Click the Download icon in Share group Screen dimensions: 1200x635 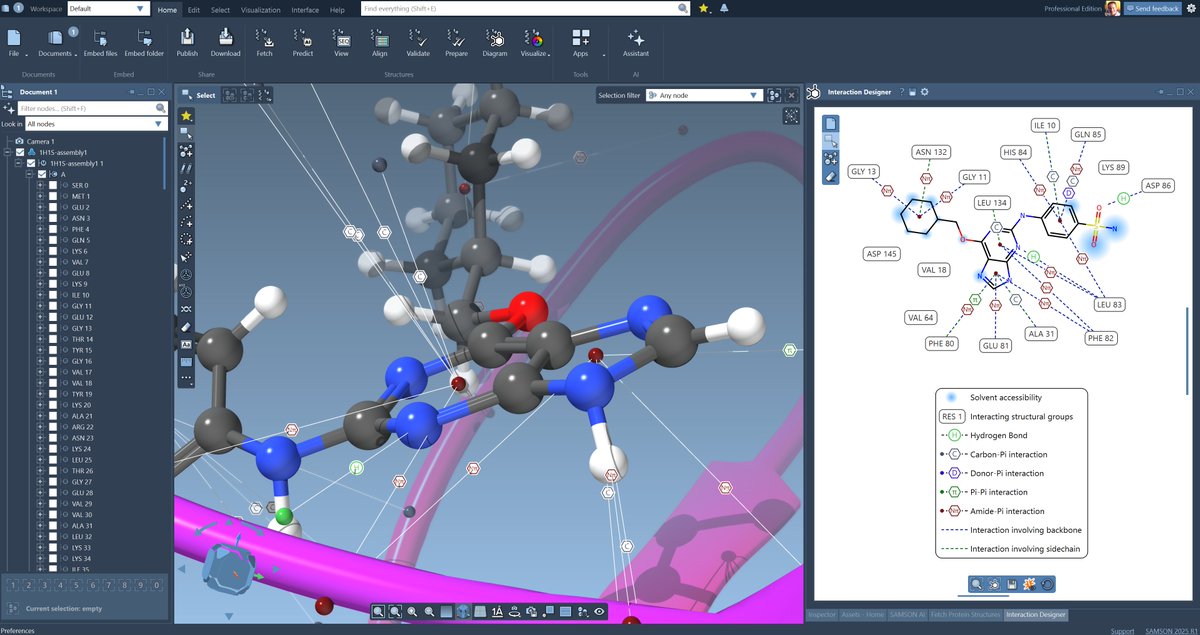[225, 42]
